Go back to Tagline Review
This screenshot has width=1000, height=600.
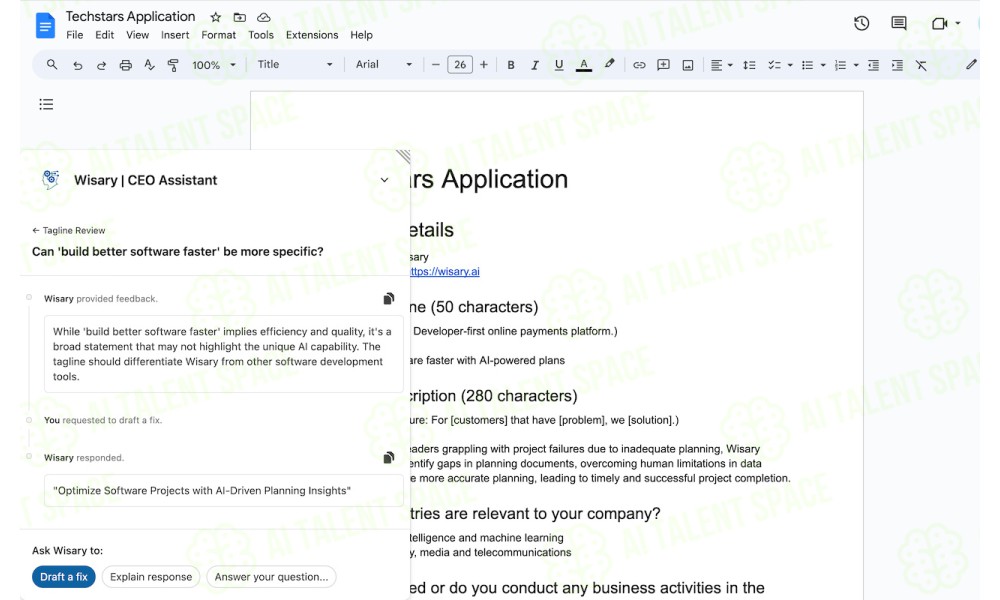[69, 230]
